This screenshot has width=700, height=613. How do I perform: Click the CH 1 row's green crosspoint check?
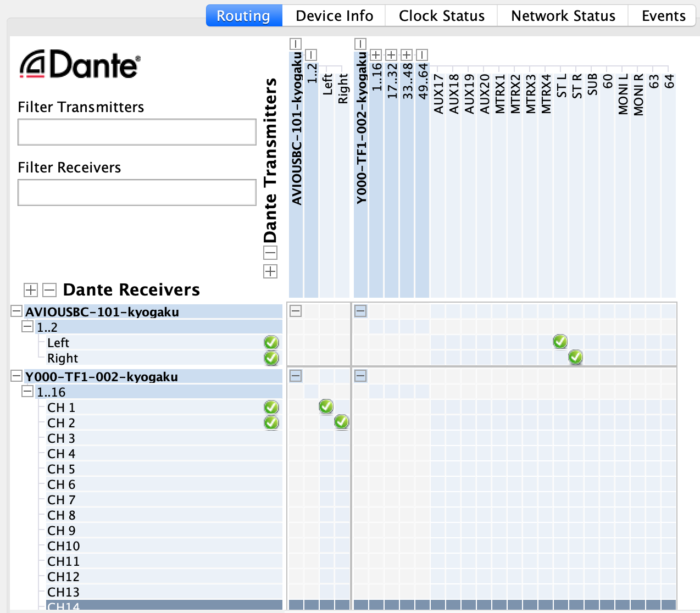click(326, 406)
